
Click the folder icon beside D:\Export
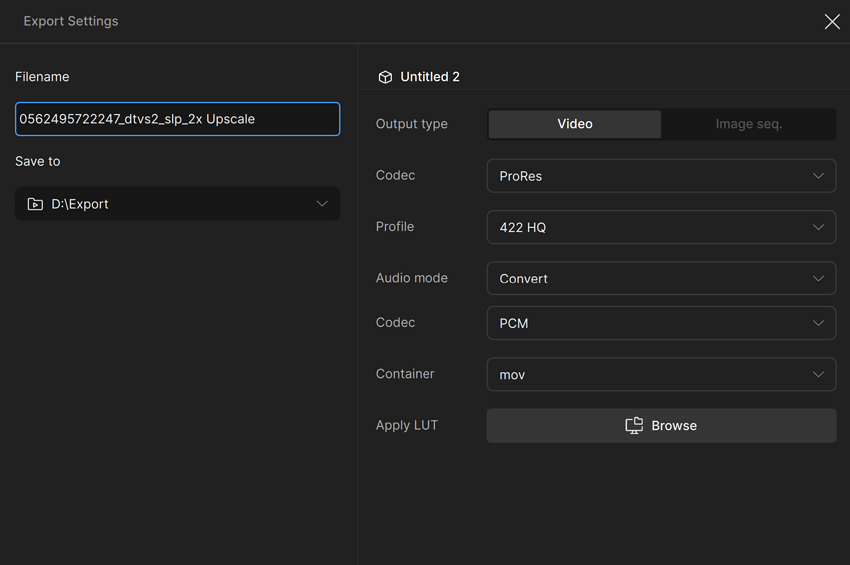click(x=35, y=204)
